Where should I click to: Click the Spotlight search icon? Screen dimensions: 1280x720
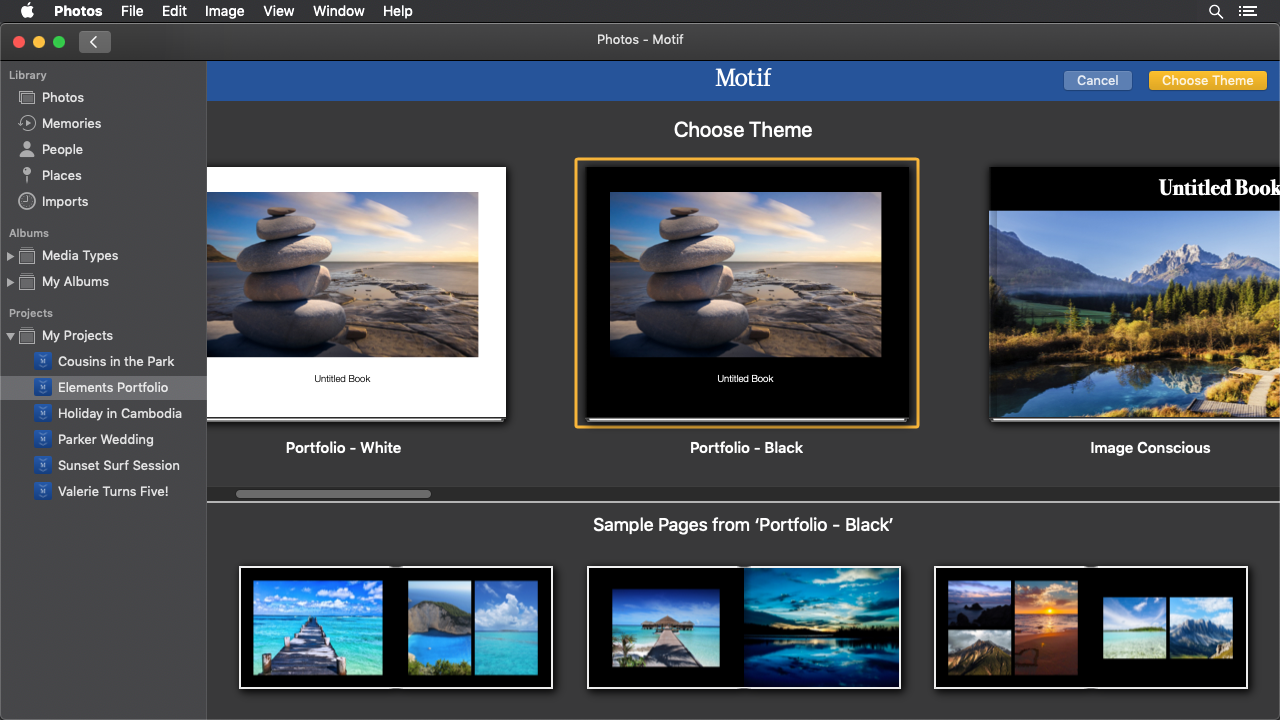tap(1216, 11)
